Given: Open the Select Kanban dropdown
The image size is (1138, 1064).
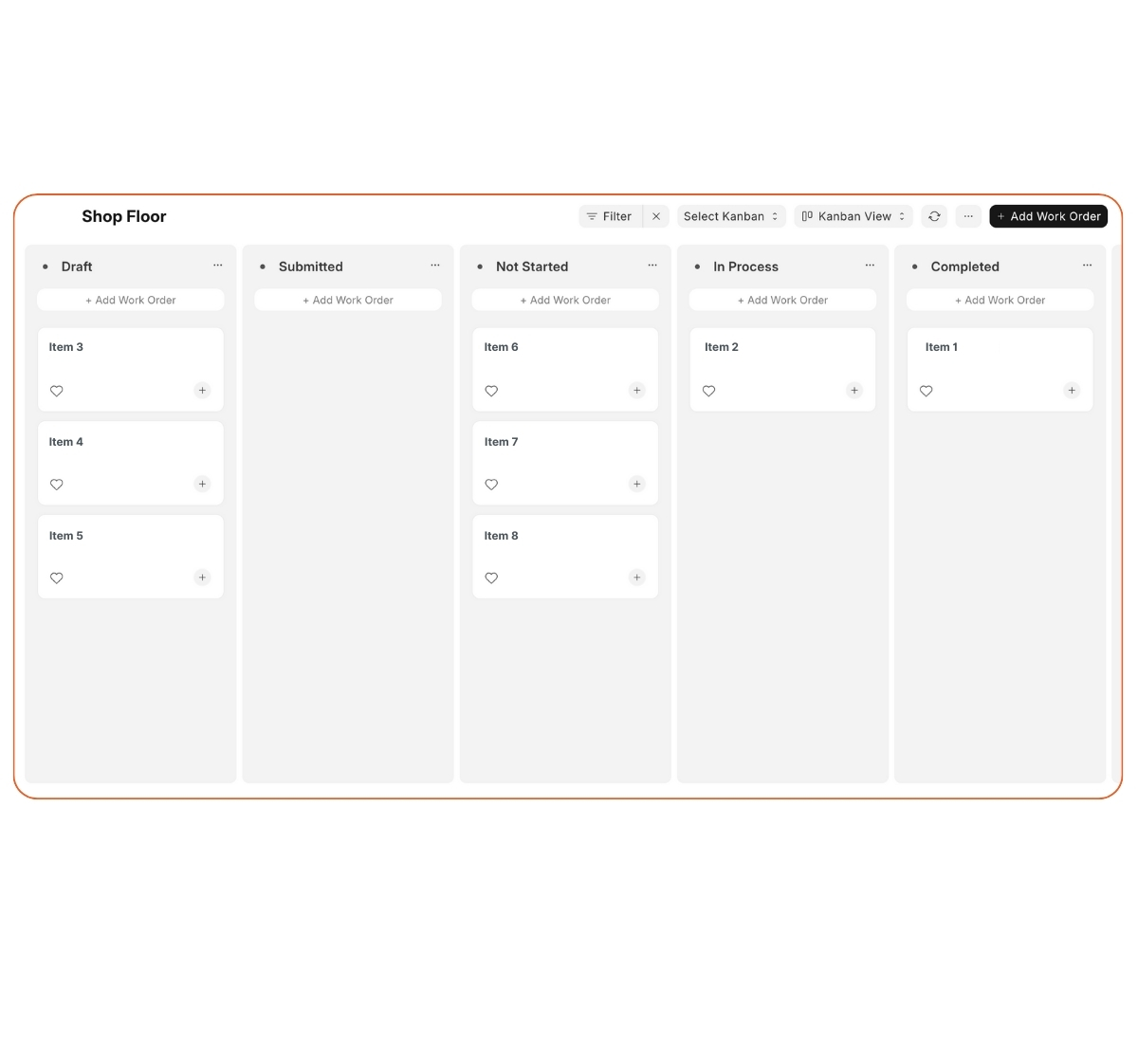Looking at the screenshot, I should pos(730,216).
